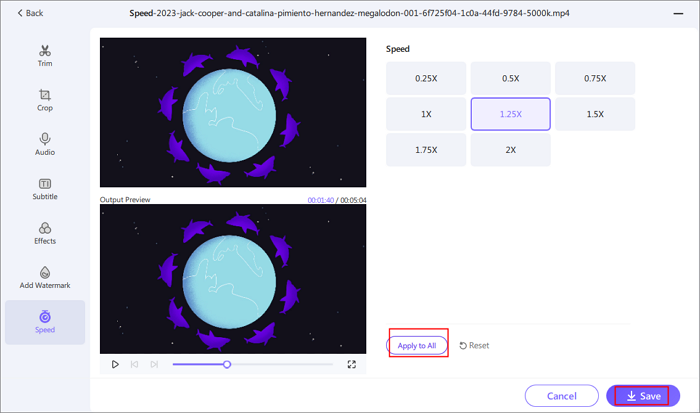Open the Effects panel

click(x=45, y=233)
